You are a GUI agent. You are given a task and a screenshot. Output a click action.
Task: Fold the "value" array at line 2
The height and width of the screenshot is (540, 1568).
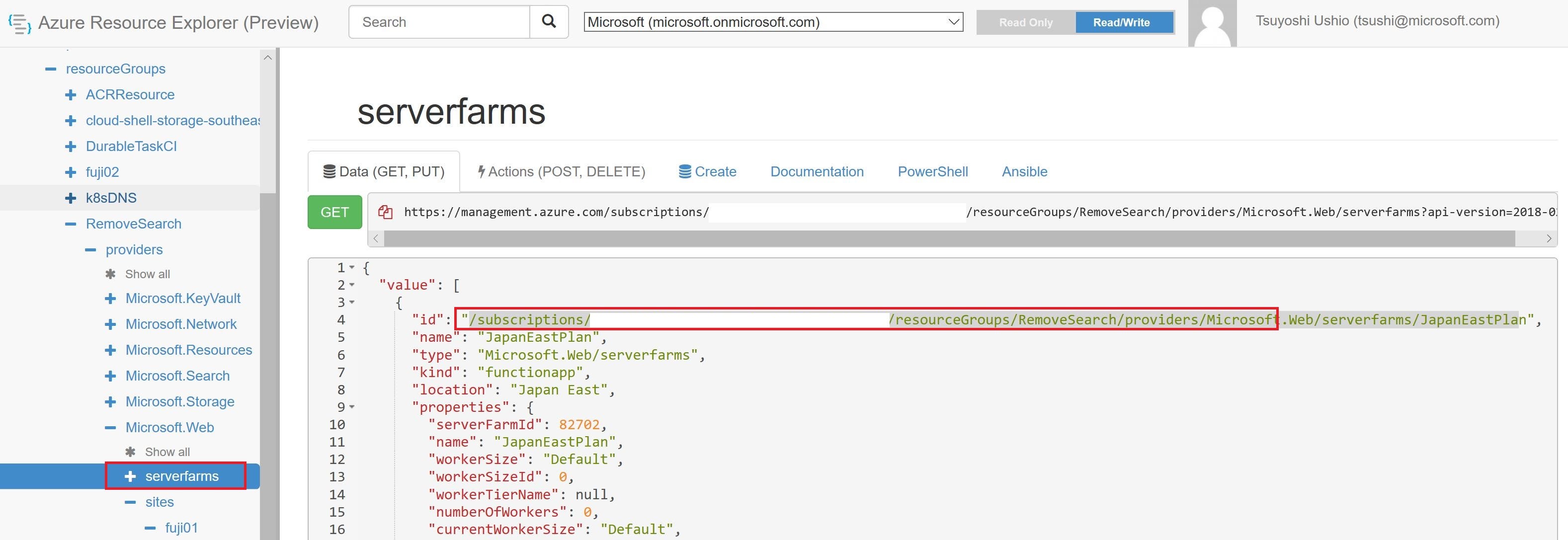point(352,285)
